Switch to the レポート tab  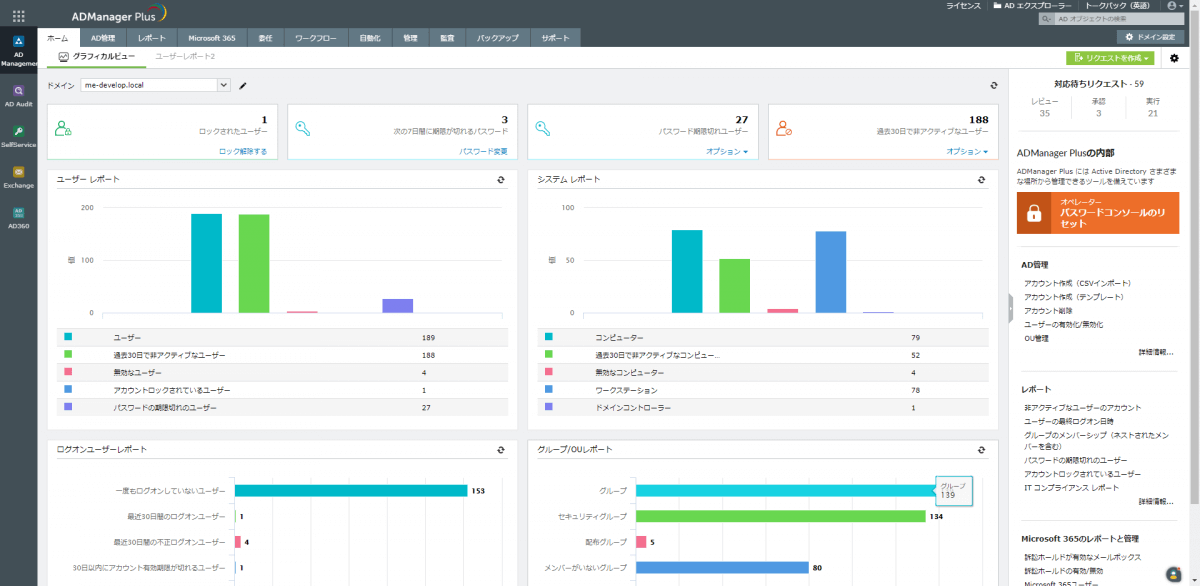[x=152, y=38]
